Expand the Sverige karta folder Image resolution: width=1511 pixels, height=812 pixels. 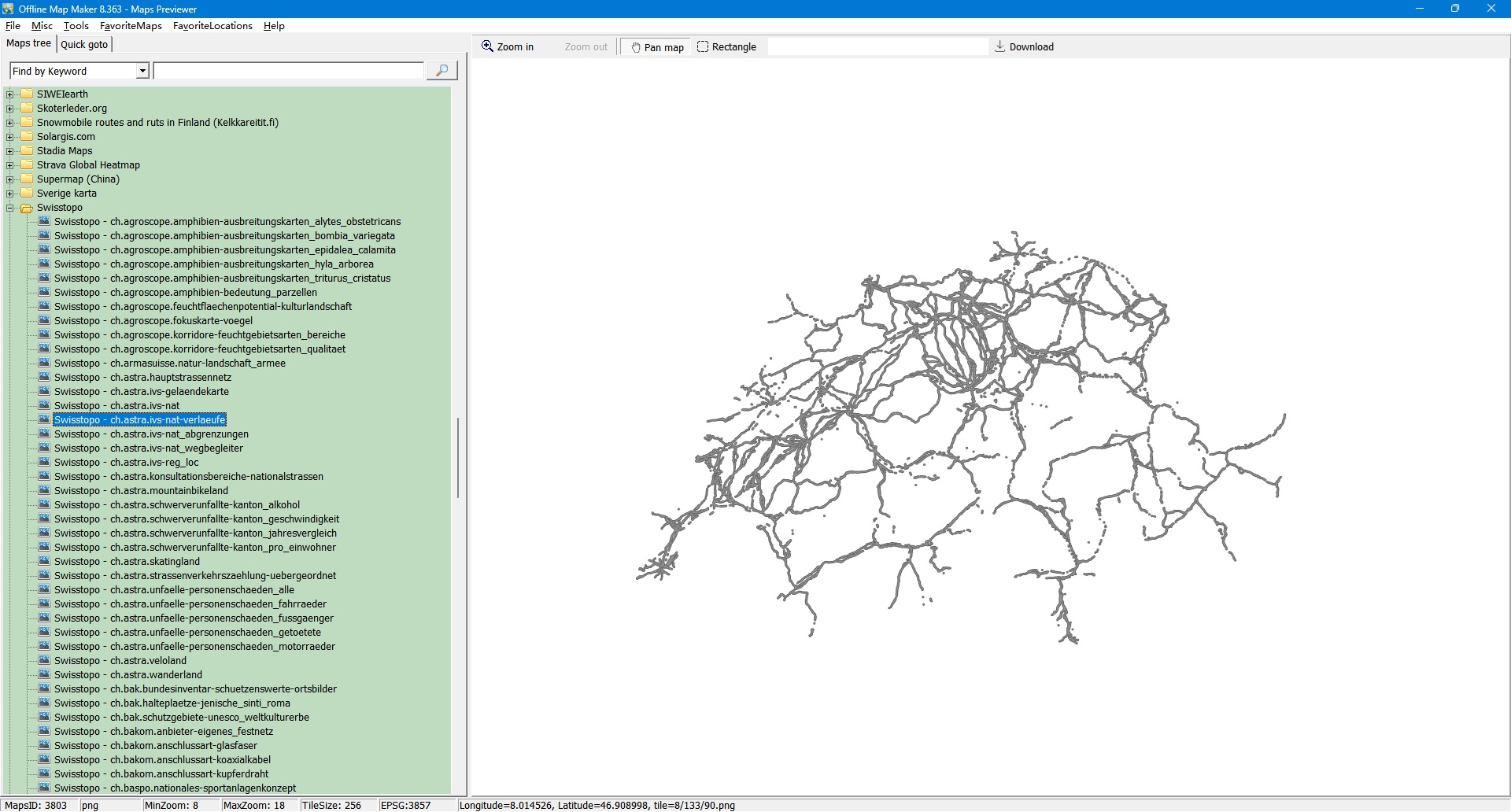pos(10,194)
